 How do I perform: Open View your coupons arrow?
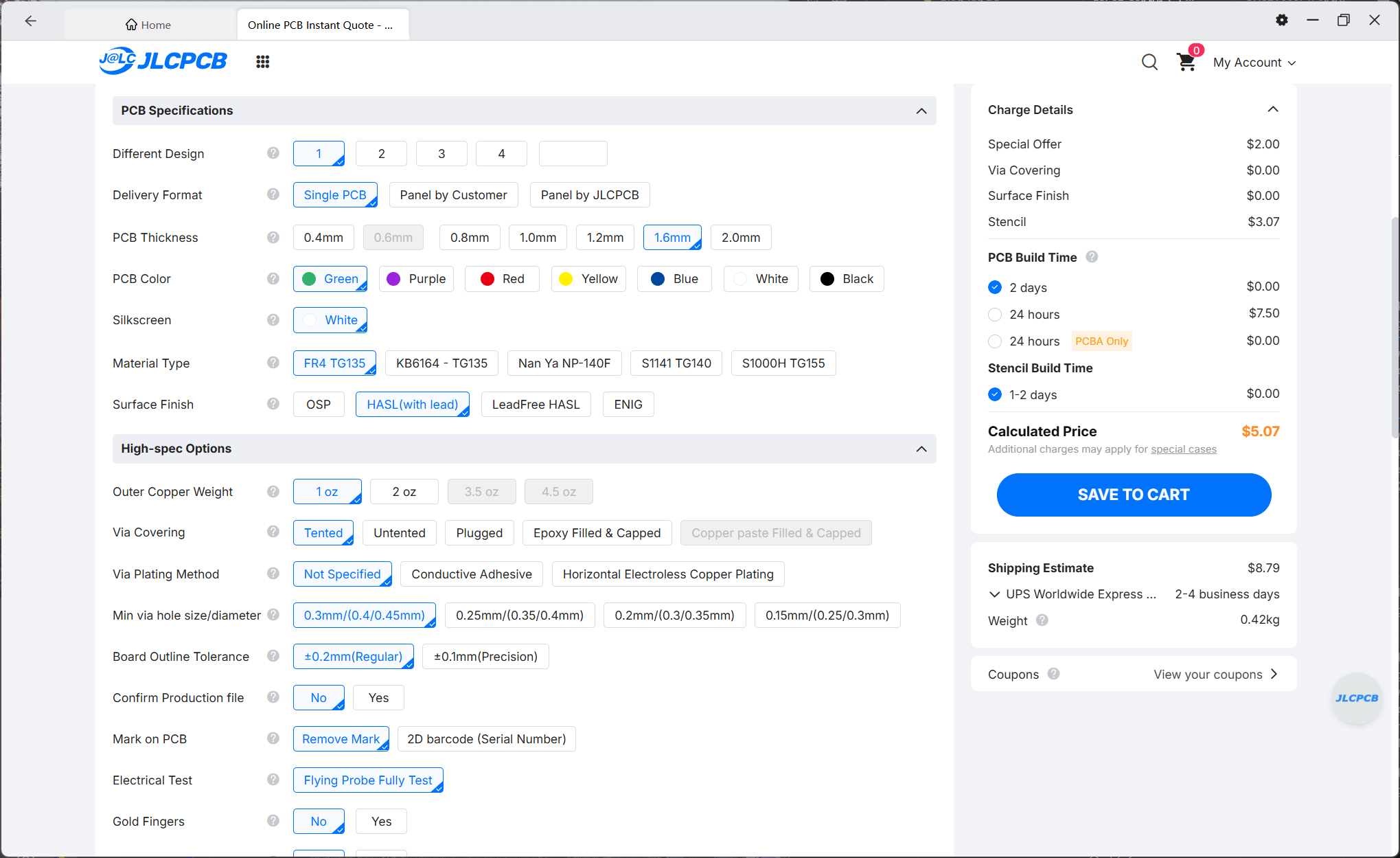coord(1274,674)
